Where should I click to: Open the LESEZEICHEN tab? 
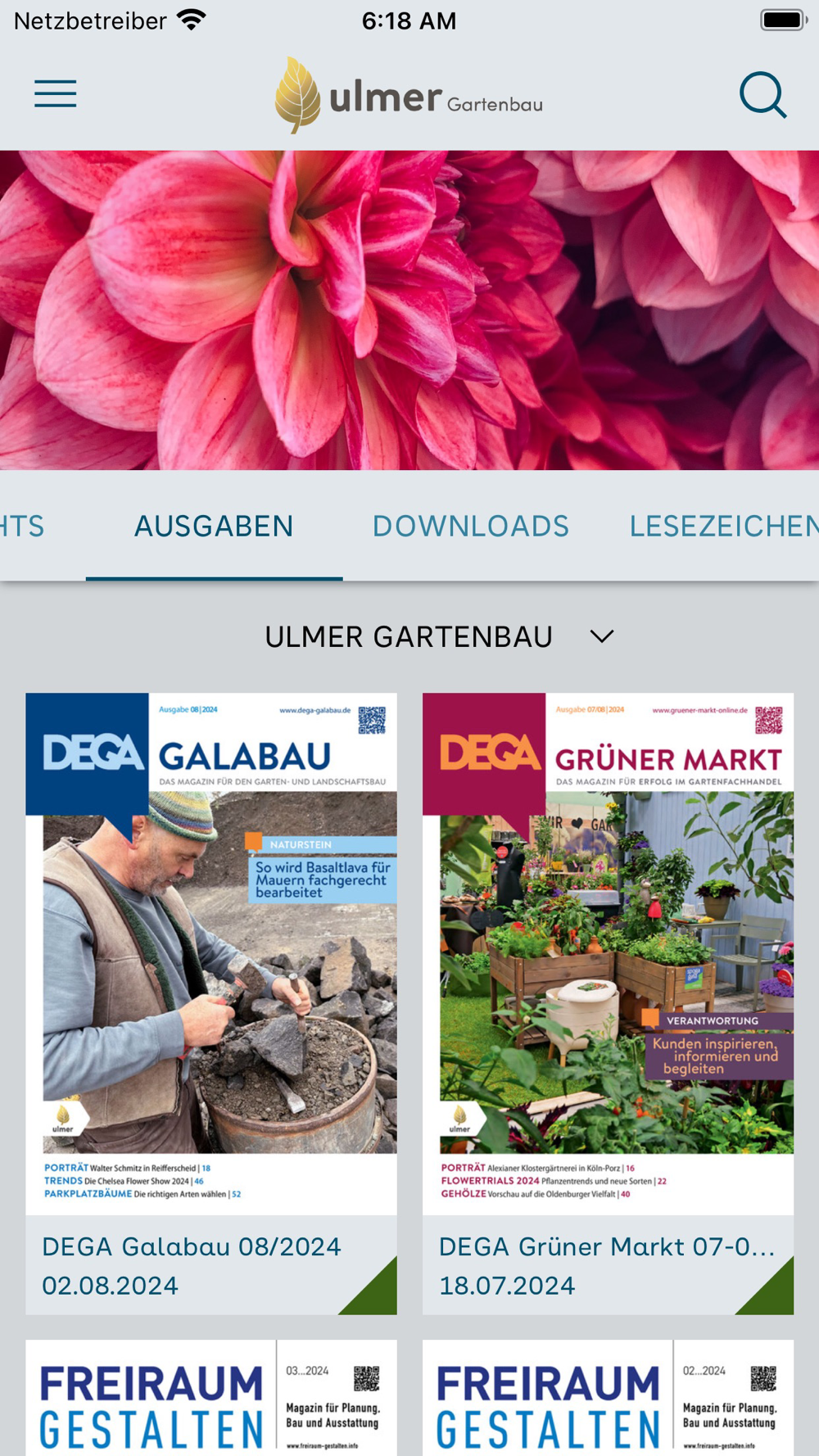point(724,526)
